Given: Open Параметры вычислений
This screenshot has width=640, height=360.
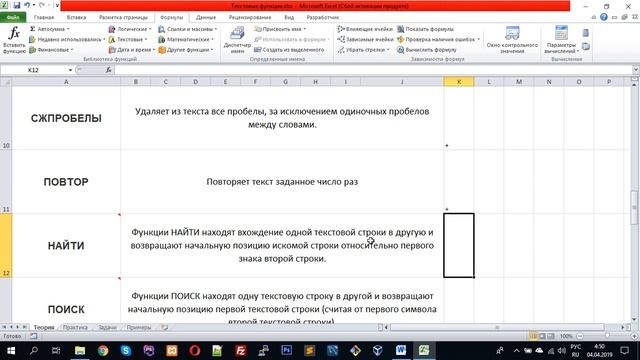Looking at the screenshot, I should 561,40.
